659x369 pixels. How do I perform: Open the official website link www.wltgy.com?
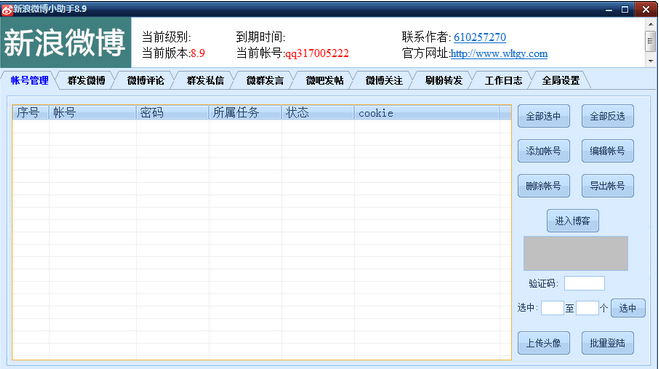tap(499, 54)
